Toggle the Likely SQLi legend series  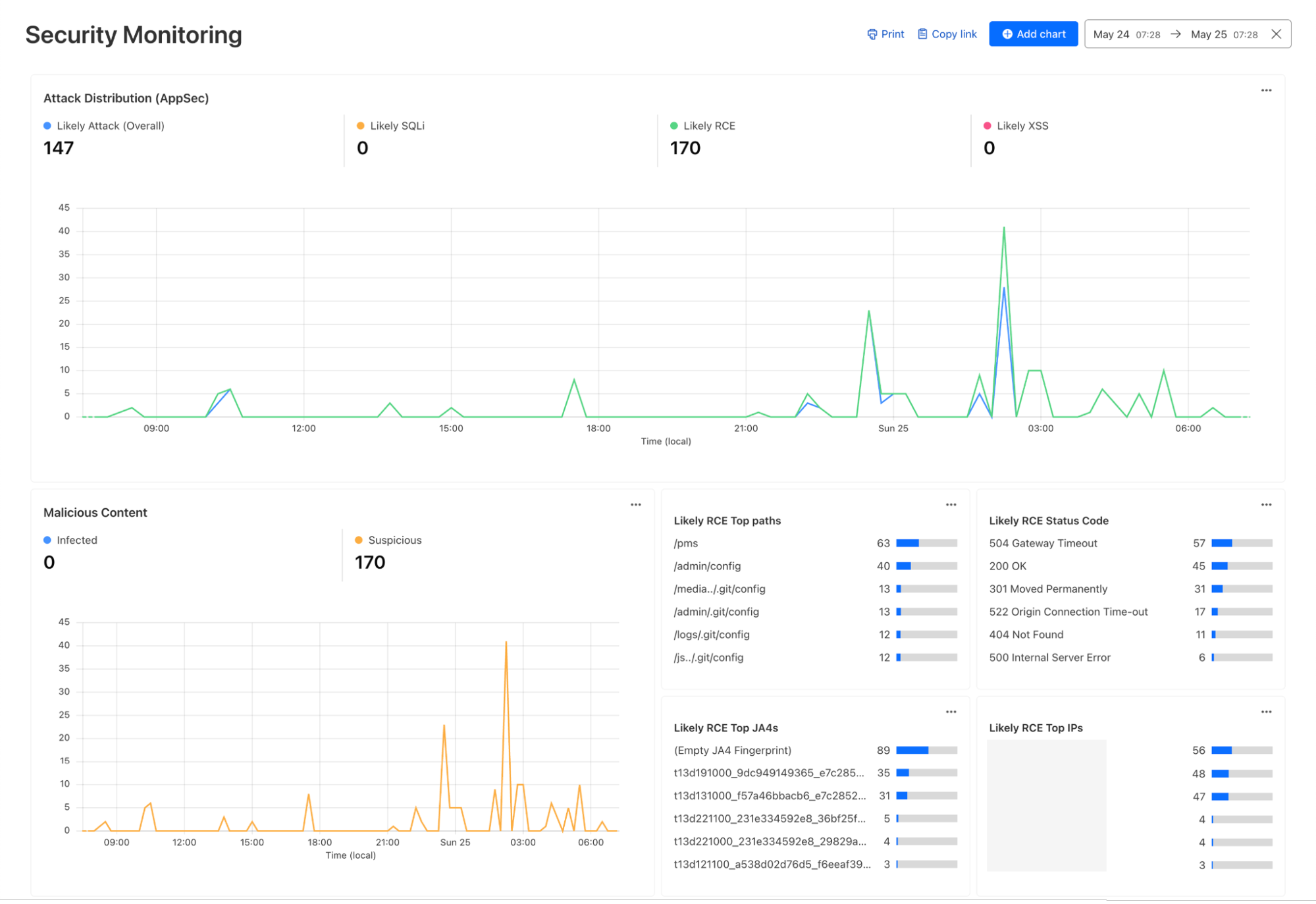click(390, 126)
